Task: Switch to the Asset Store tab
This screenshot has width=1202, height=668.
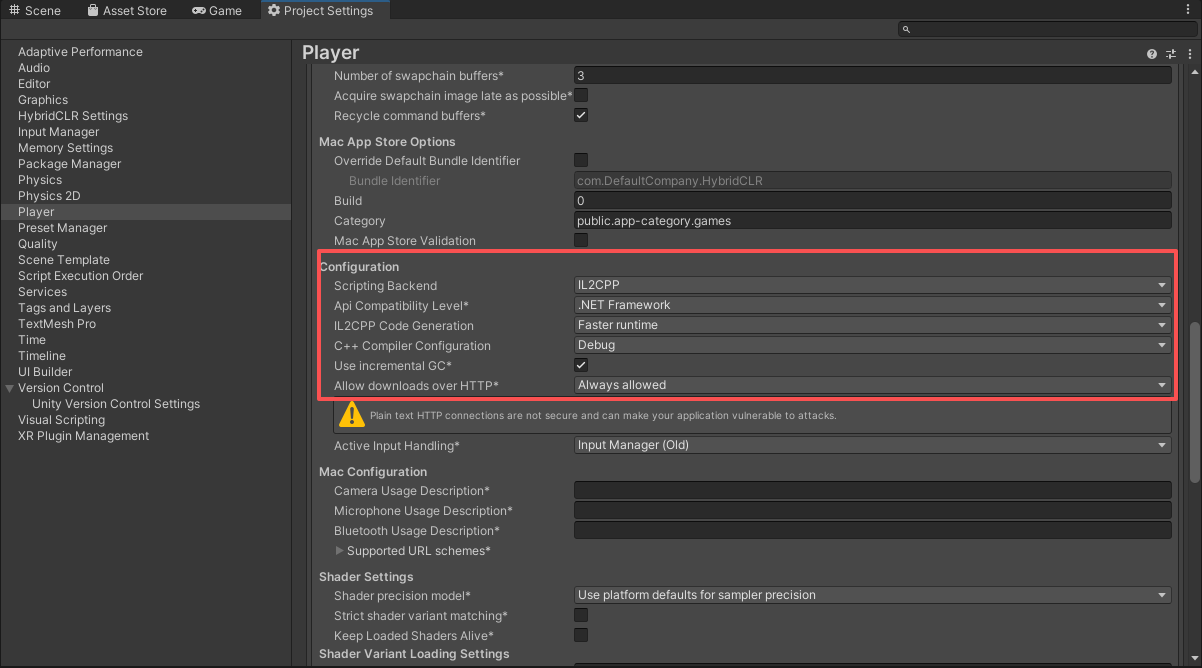Action: pyautogui.click(x=127, y=10)
